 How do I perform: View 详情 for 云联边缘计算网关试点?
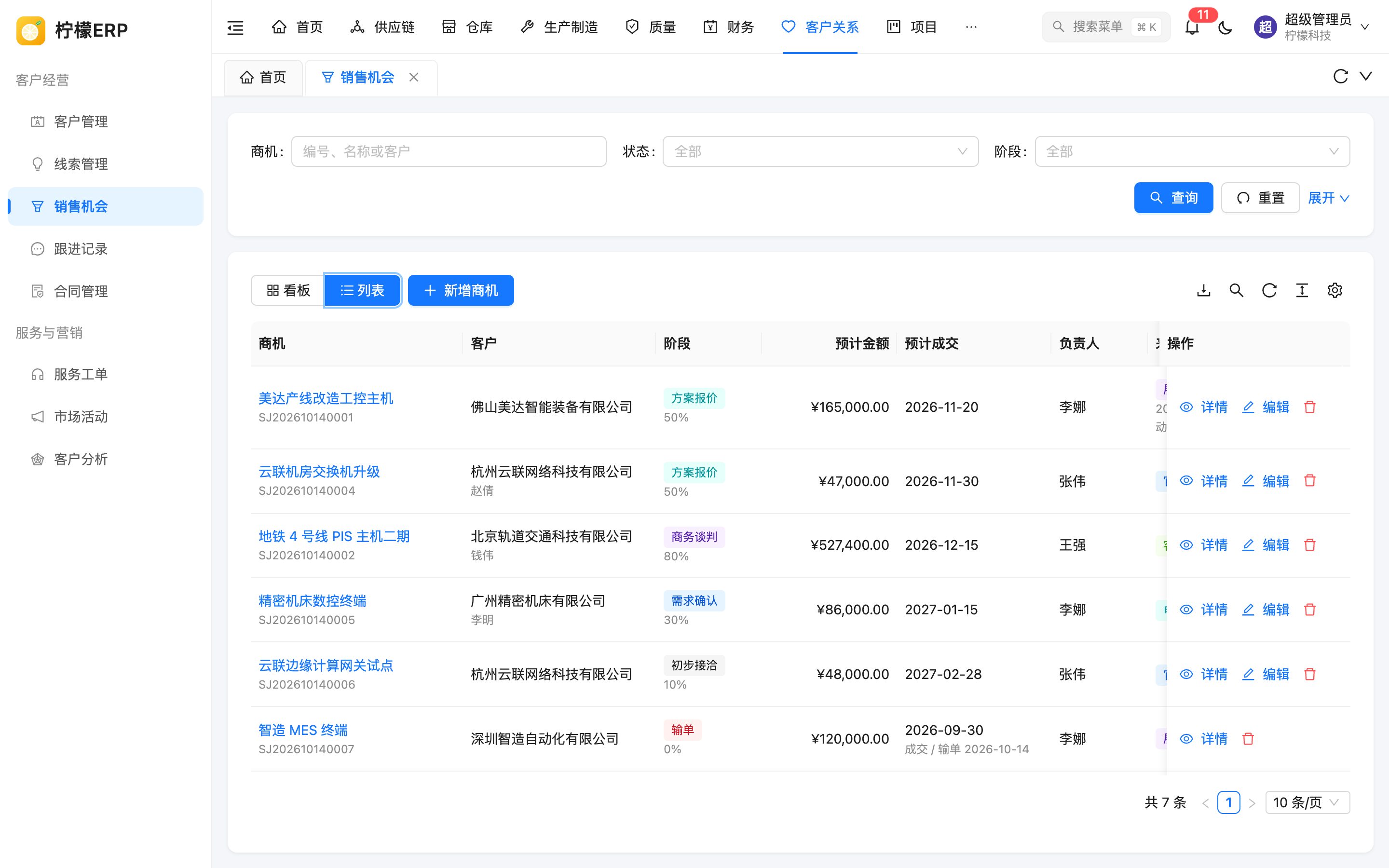pyautogui.click(x=1204, y=674)
